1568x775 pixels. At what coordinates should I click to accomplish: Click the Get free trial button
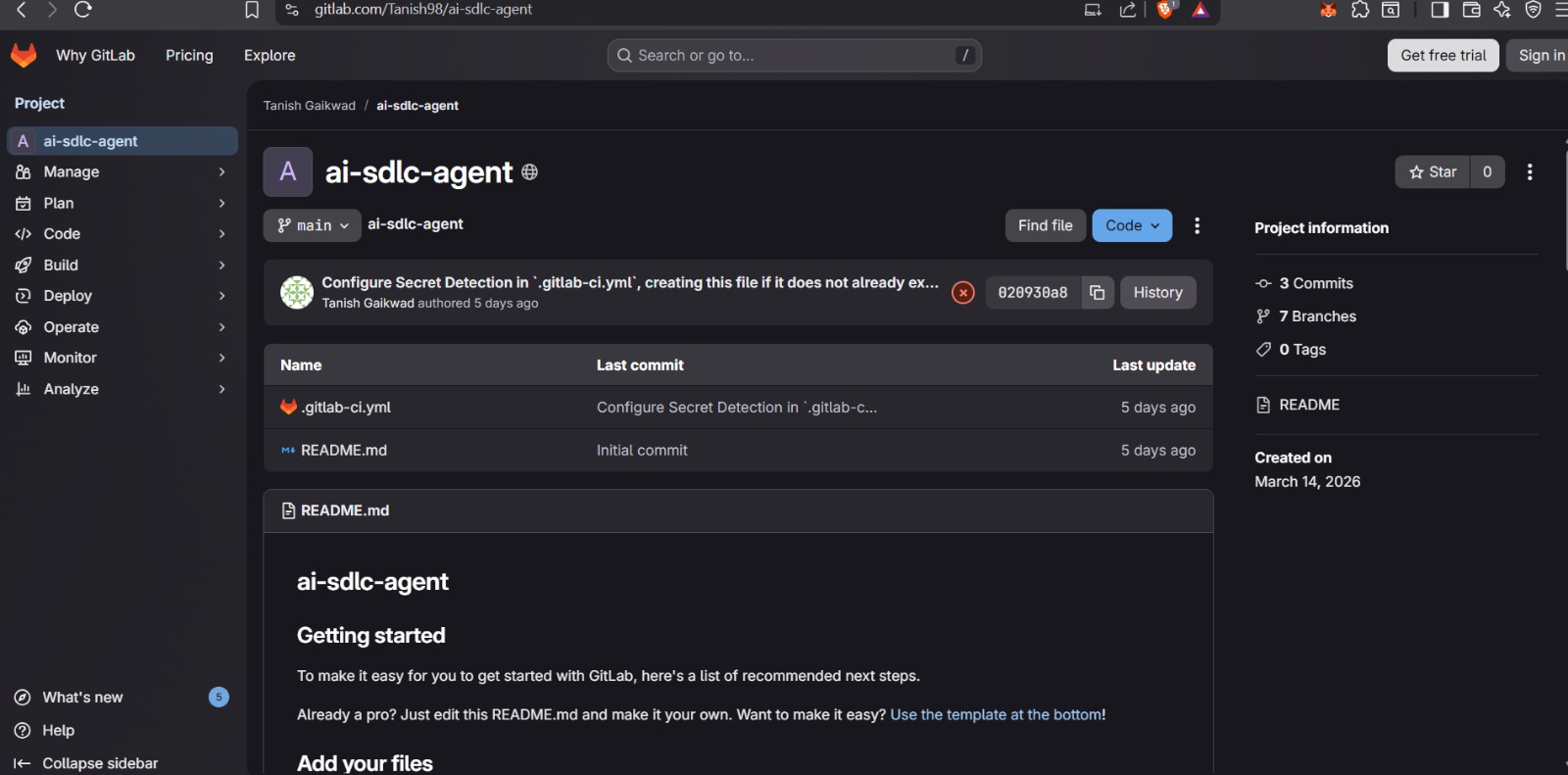pos(1443,55)
